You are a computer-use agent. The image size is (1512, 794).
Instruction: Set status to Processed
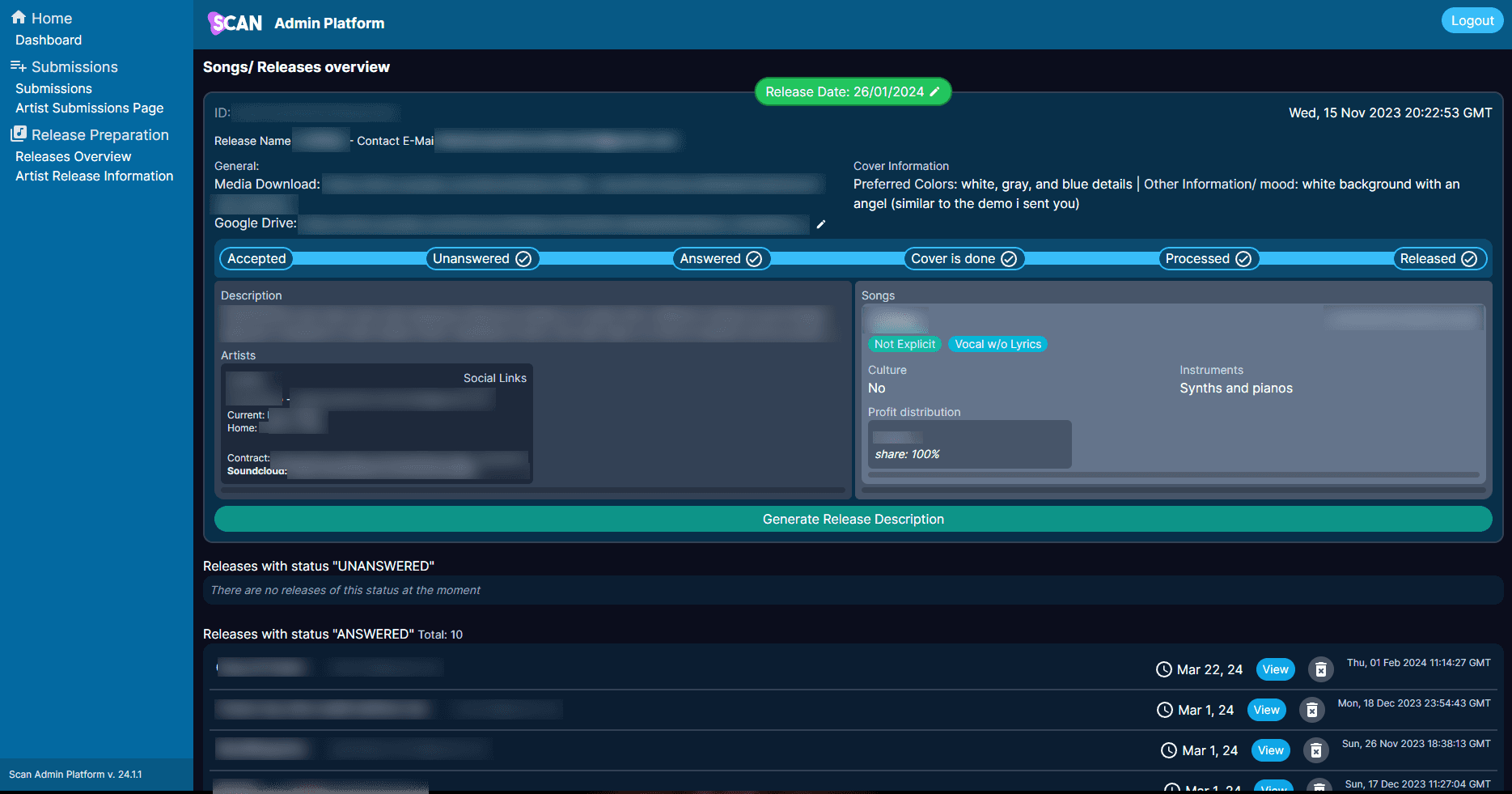[x=1209, y=259]
